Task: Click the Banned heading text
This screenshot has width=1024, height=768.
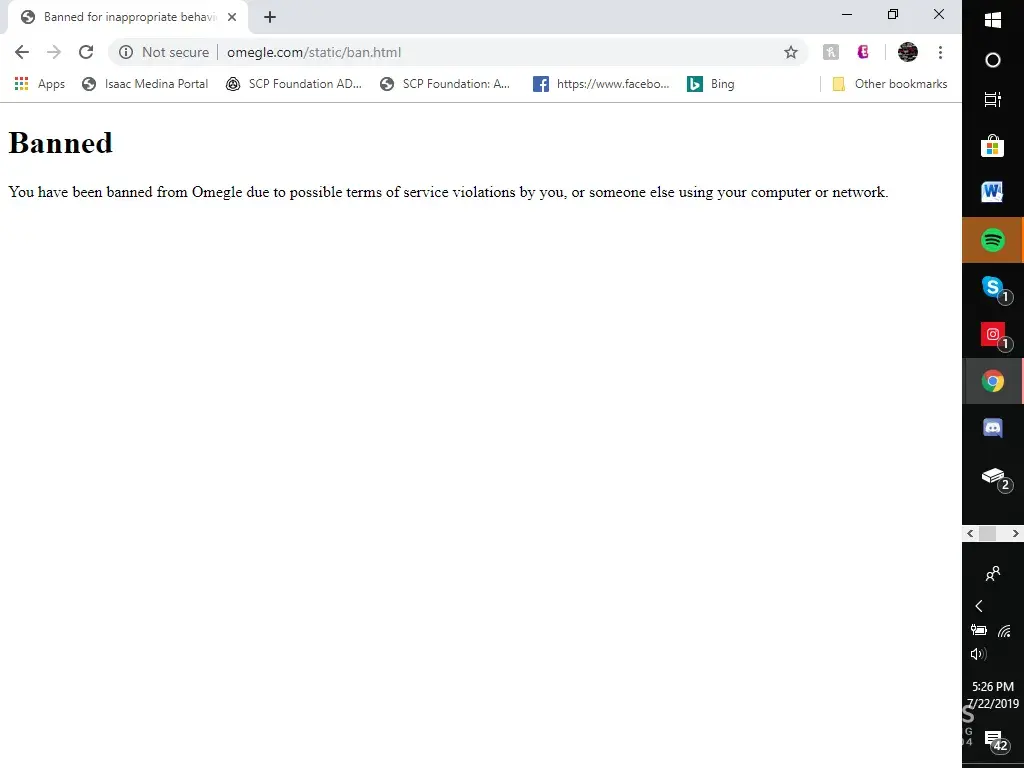Action: coord(60,143)
